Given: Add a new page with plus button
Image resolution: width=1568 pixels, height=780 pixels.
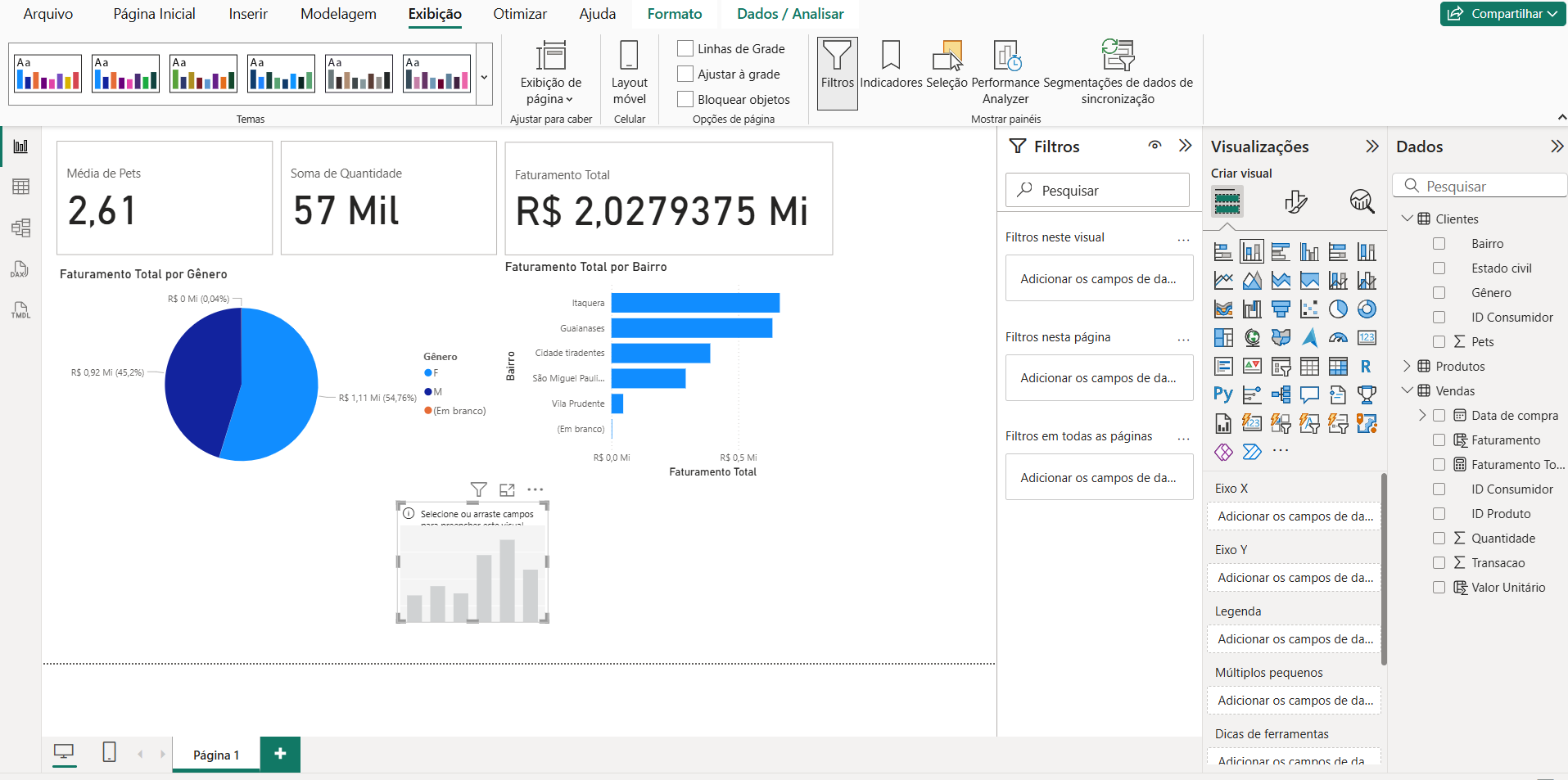Looking at the screenshot, I should coord(280,754).
